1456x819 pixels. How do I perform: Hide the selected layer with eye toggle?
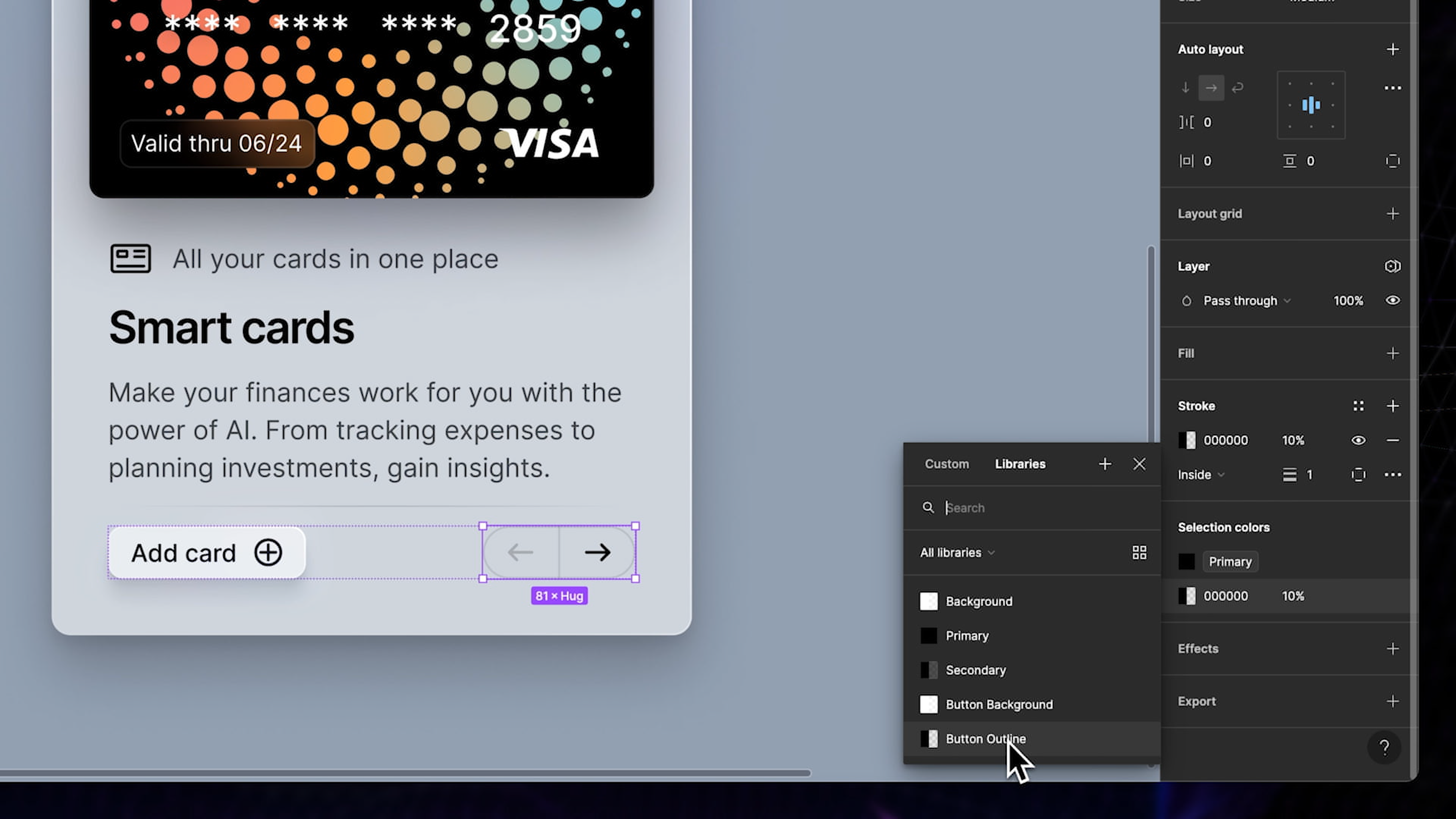coord(1393,300)
